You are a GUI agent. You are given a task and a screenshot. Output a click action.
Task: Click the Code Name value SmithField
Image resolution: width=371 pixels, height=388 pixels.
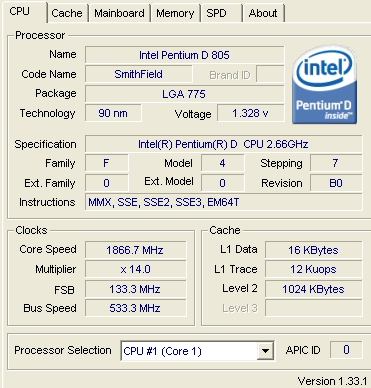pyautogui.click(x=139, y=74)
